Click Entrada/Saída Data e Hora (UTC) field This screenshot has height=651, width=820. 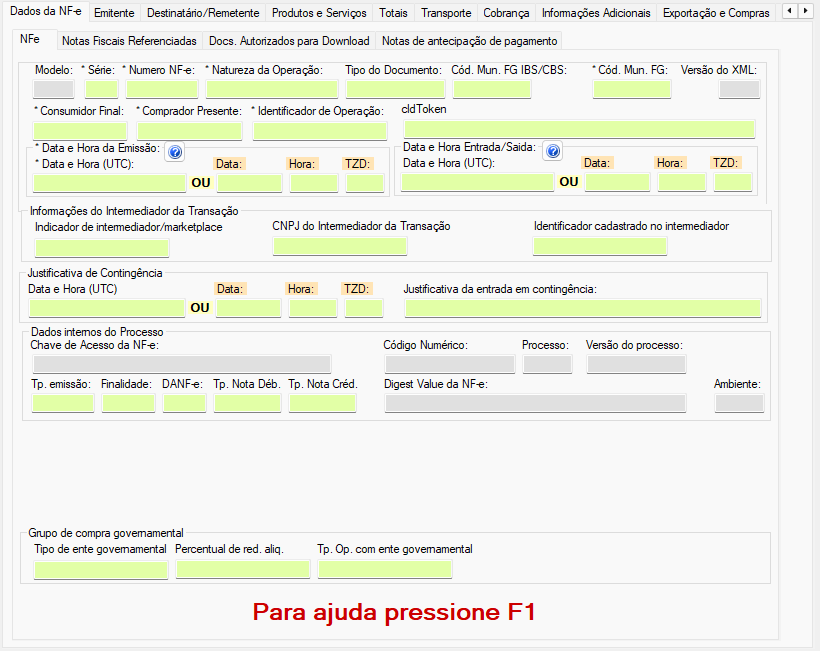(477, 182)
